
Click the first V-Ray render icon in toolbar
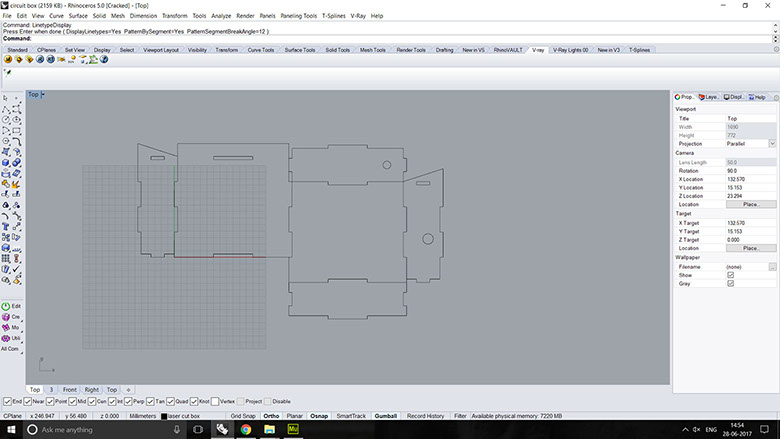pyautogui.click(x=7, y=59)
